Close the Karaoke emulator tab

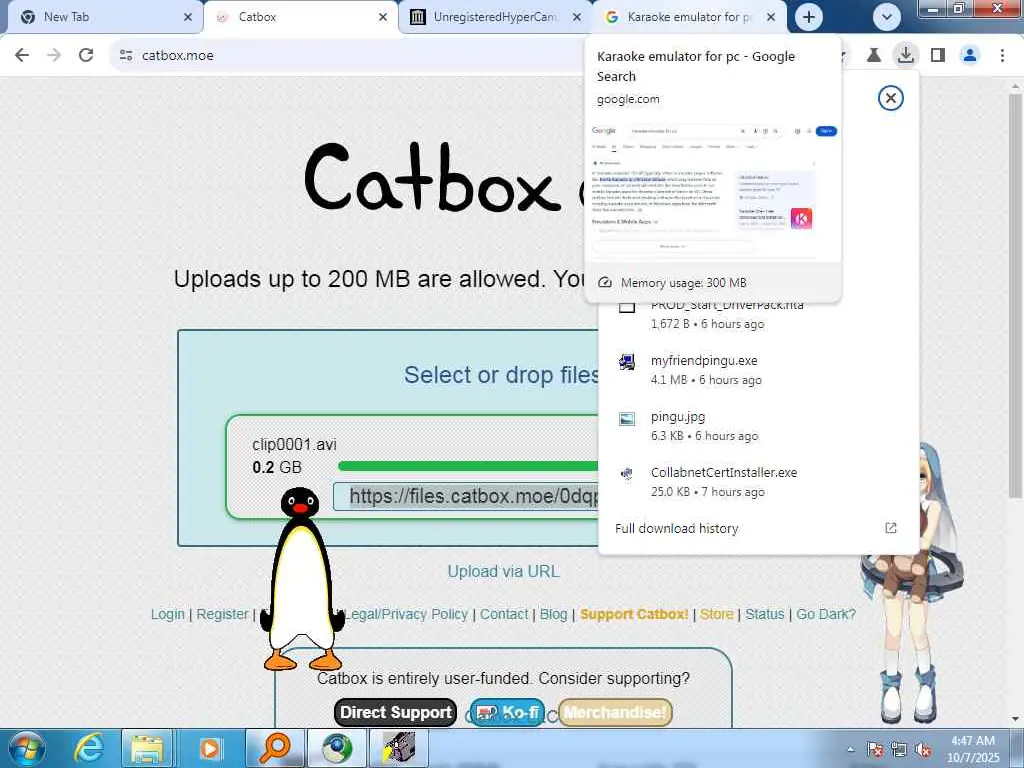[771, 17]
